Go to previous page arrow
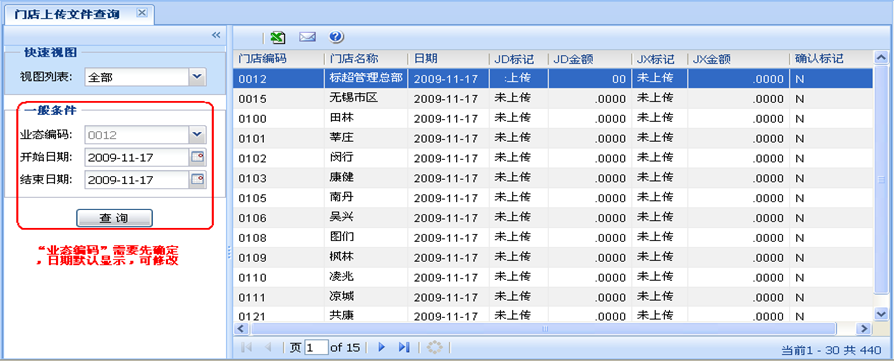 pos(268,347)
